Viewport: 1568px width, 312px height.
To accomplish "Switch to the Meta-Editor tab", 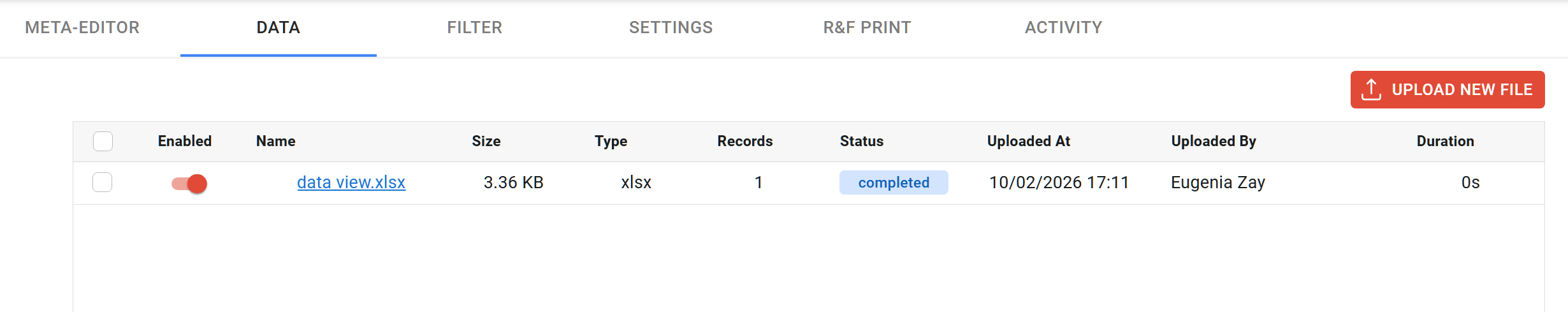I will pyautogui.click(x=82, y=27).
